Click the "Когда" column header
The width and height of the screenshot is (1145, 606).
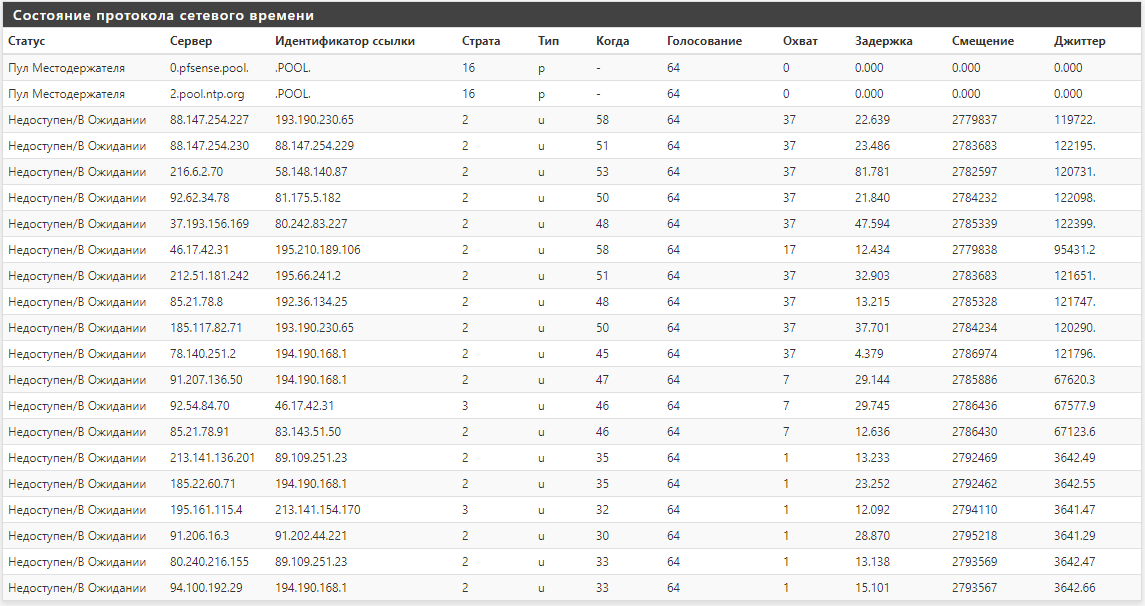[612, 41]
